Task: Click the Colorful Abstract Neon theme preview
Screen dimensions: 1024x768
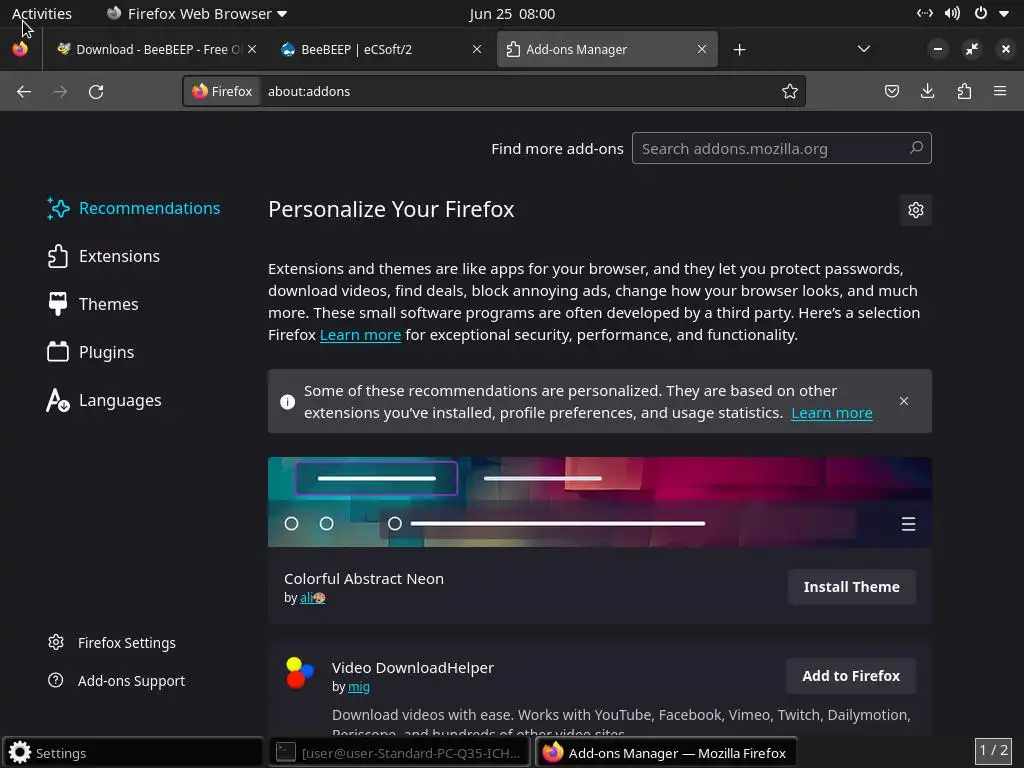Action: point(600,502)
